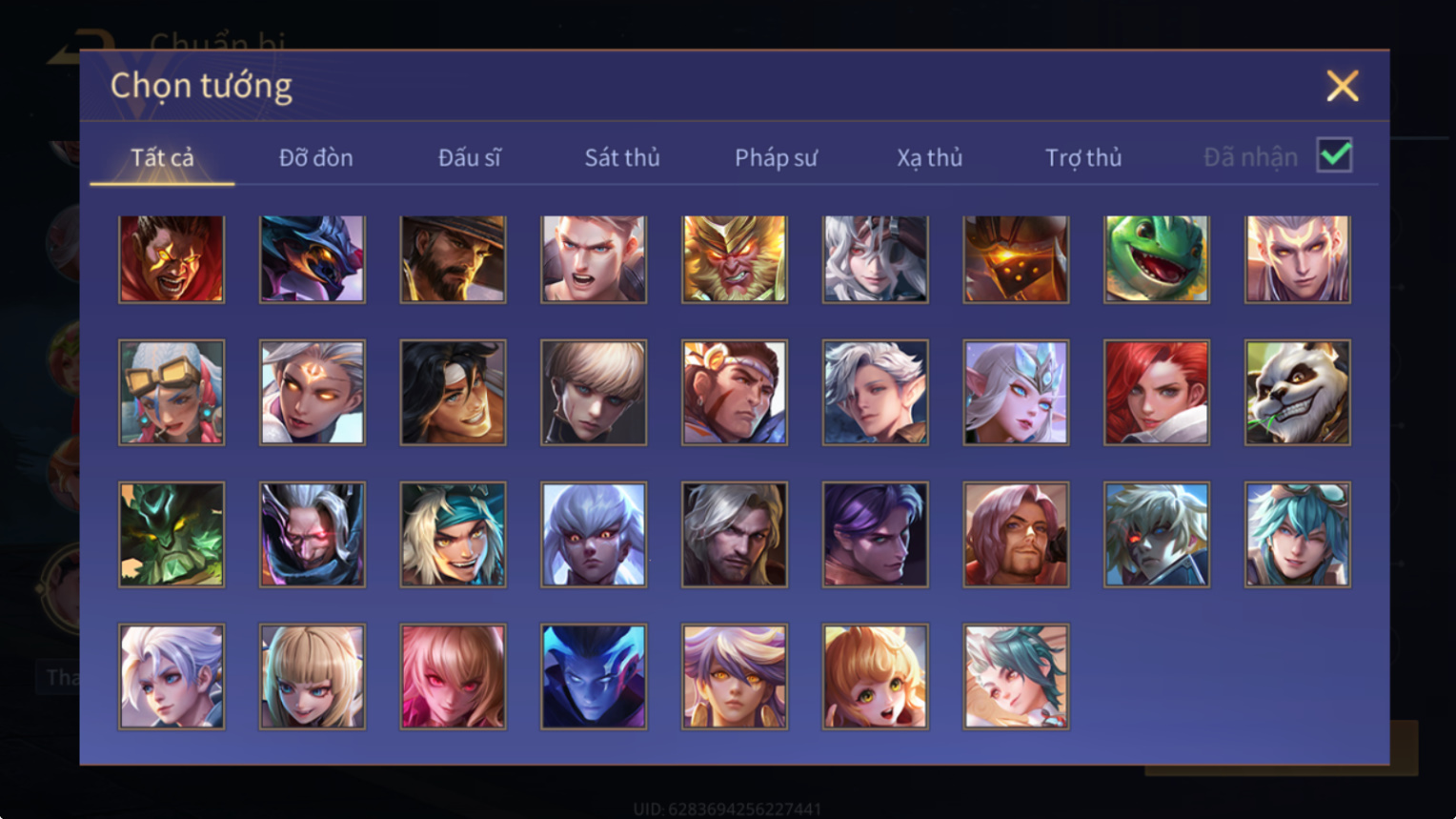Pick the orange-haired girl with cat ears
Screen dimensions: 1456x819
click(x=875, y=676)
